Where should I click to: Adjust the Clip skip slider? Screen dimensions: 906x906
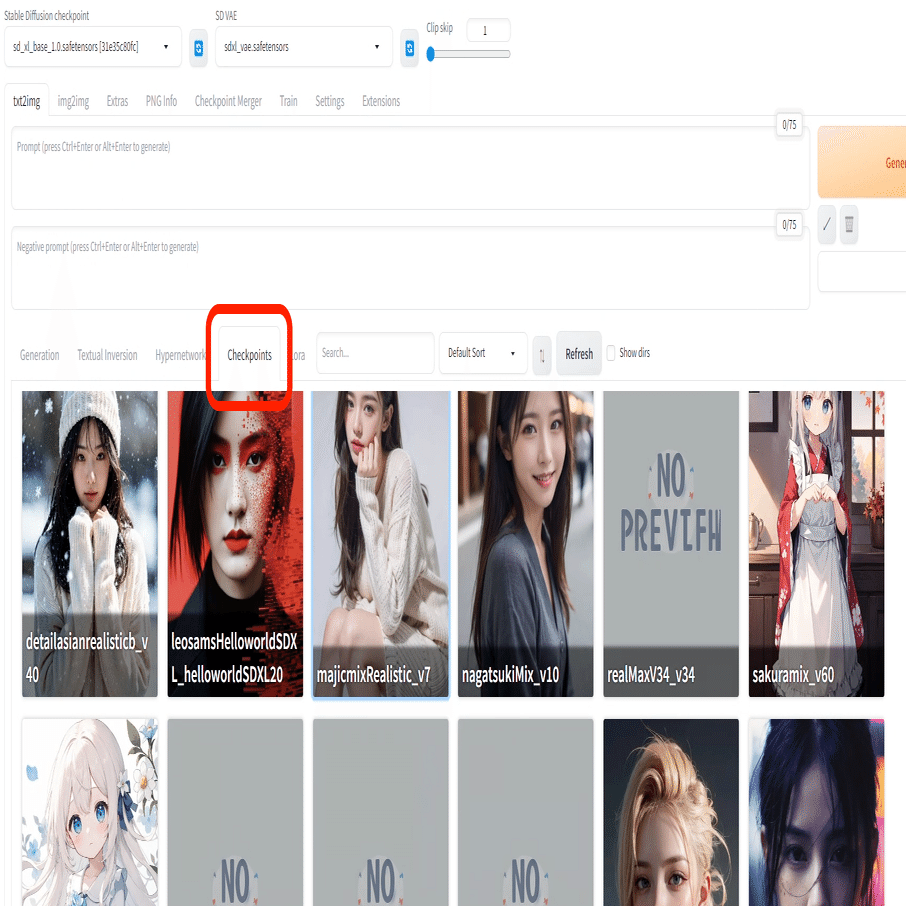coord(468,54)
